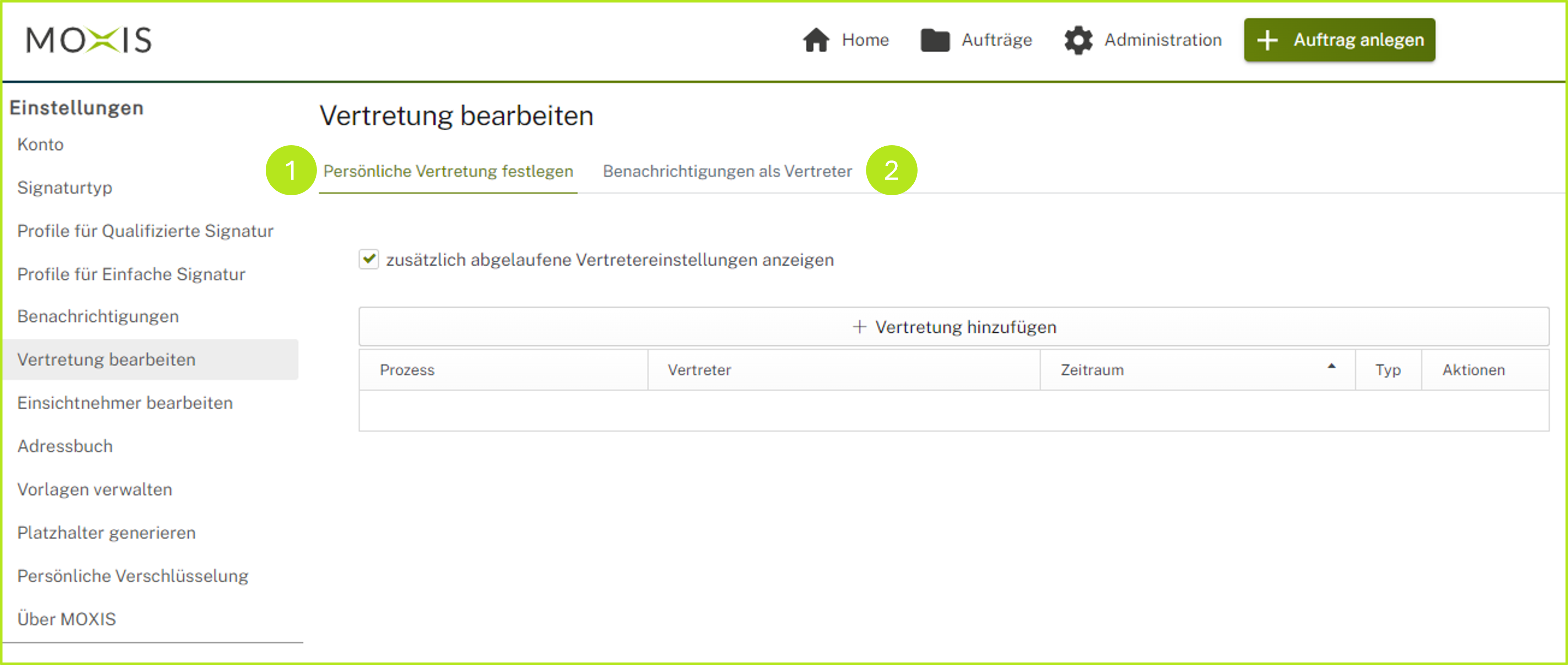Select the Persönliche Vertretung festlegen tab
Screen dimensions: 1568x665
[448, 171]
